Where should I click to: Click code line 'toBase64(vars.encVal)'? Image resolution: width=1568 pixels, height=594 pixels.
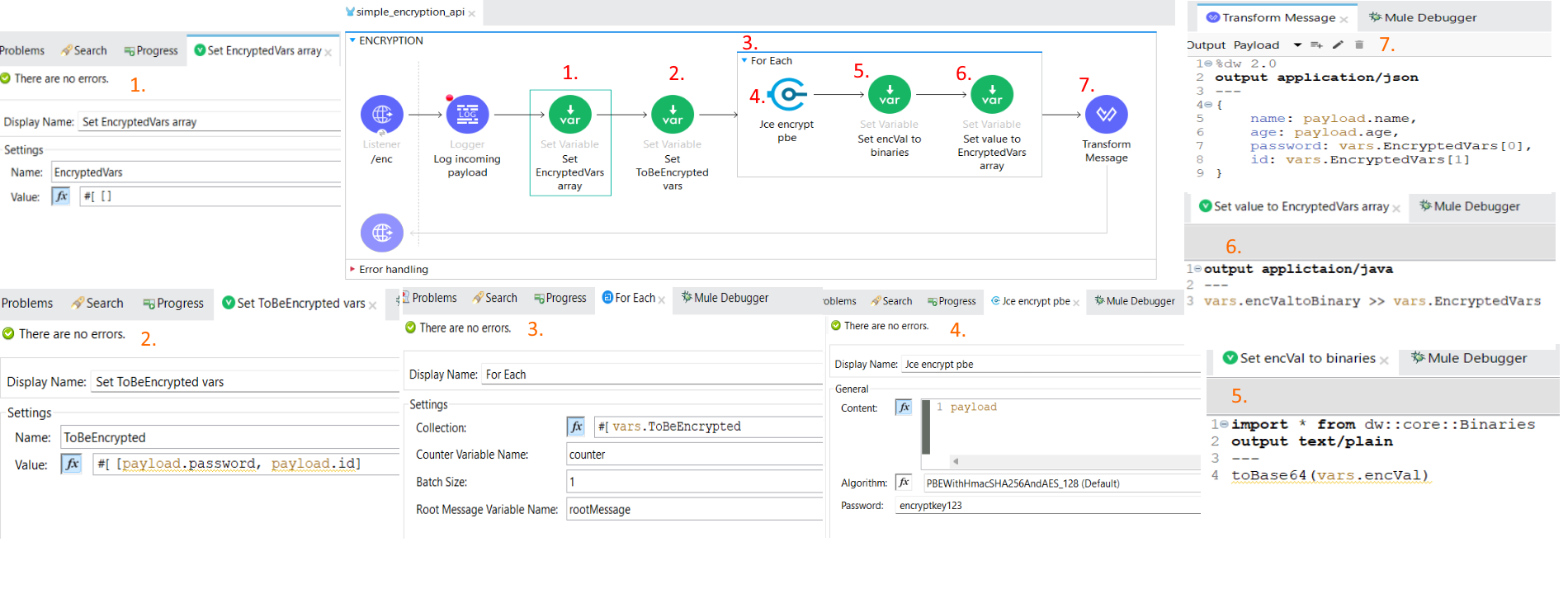(1329, 475)
